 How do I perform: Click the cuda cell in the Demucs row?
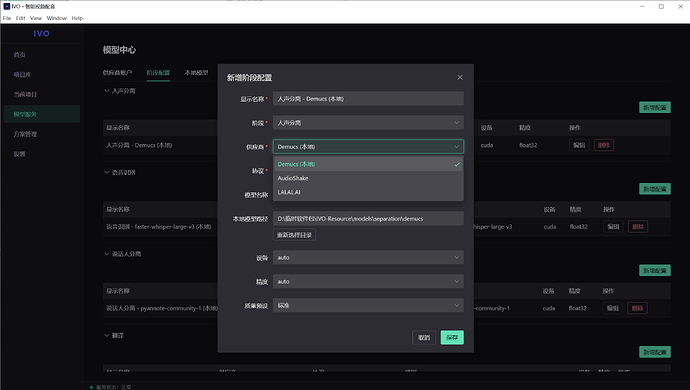click(487, 145)
